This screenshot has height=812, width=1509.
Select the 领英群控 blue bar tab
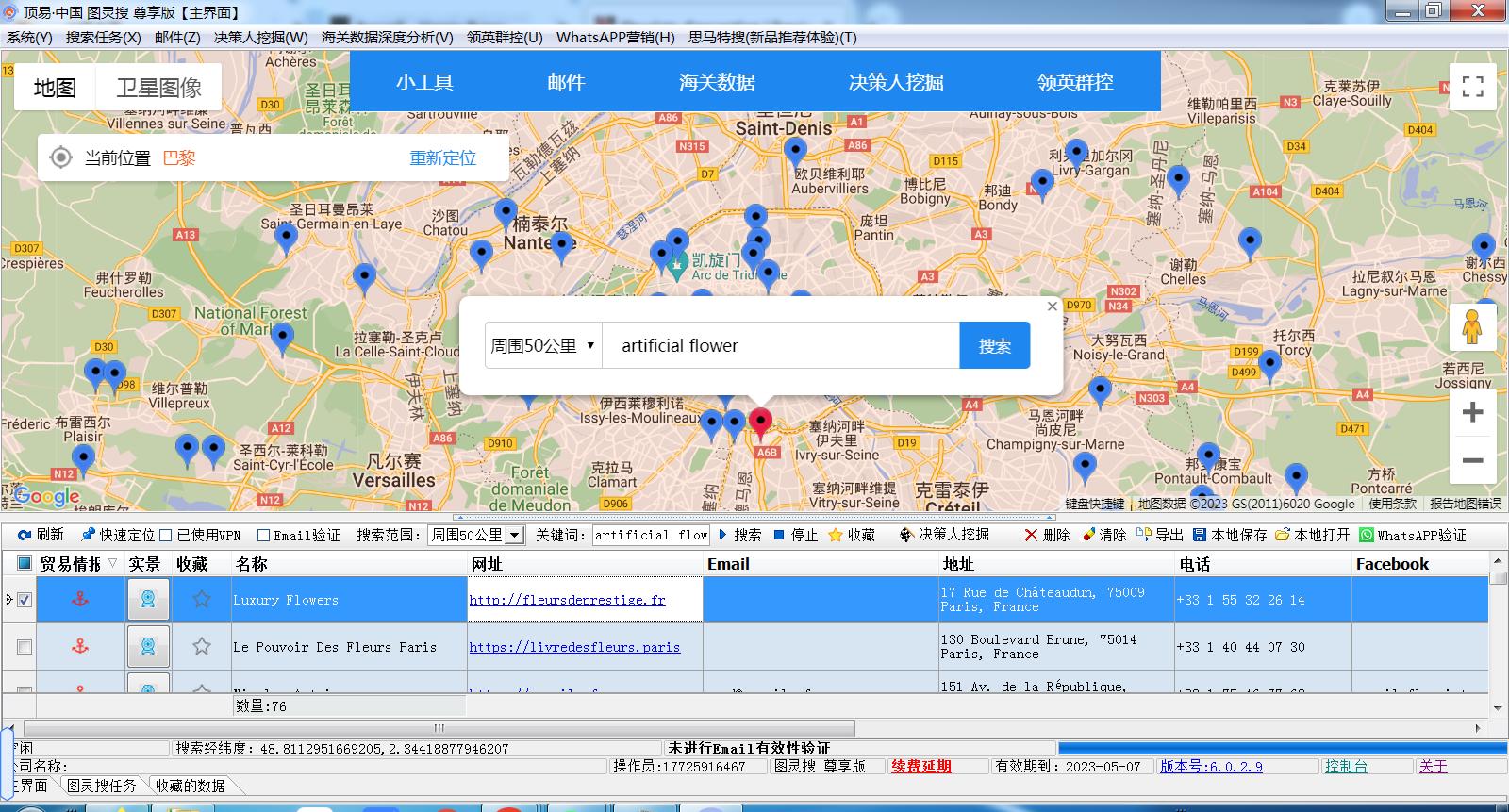pos(1075,82)
